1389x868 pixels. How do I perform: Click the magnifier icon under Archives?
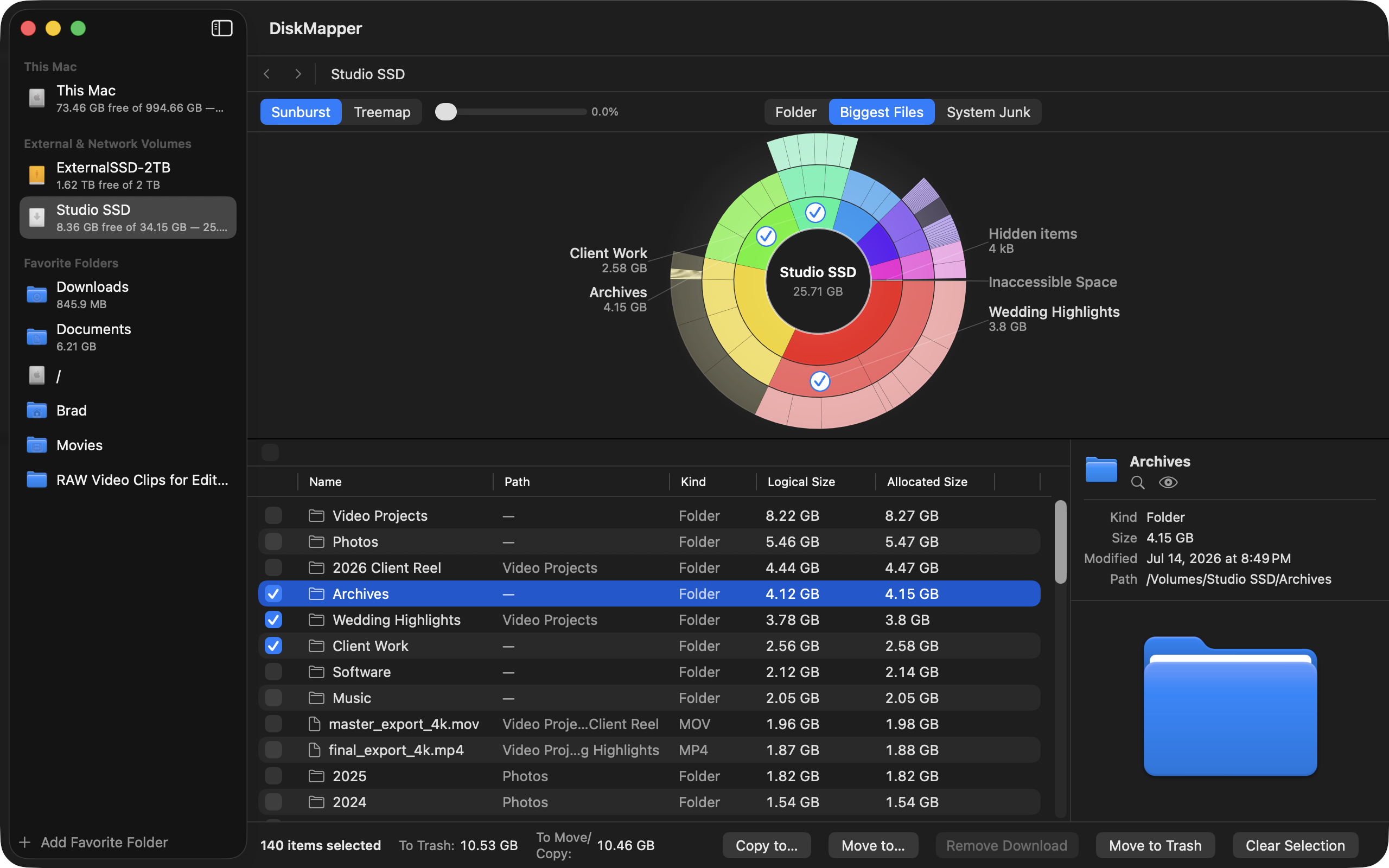(1138, 483)
